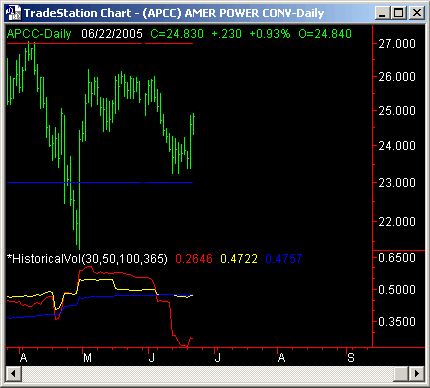Click the blue volatility value 0.4757
Screen dimensions: 430x388
coord(284,259)
